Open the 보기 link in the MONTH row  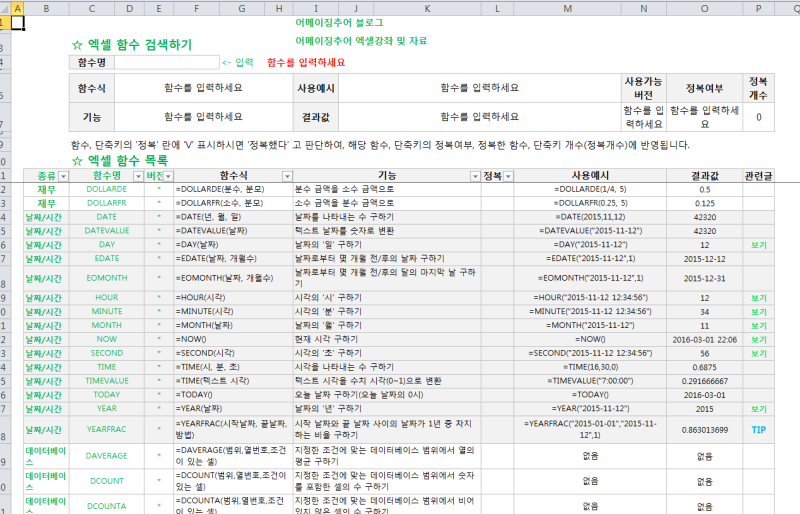click(758, 326)
